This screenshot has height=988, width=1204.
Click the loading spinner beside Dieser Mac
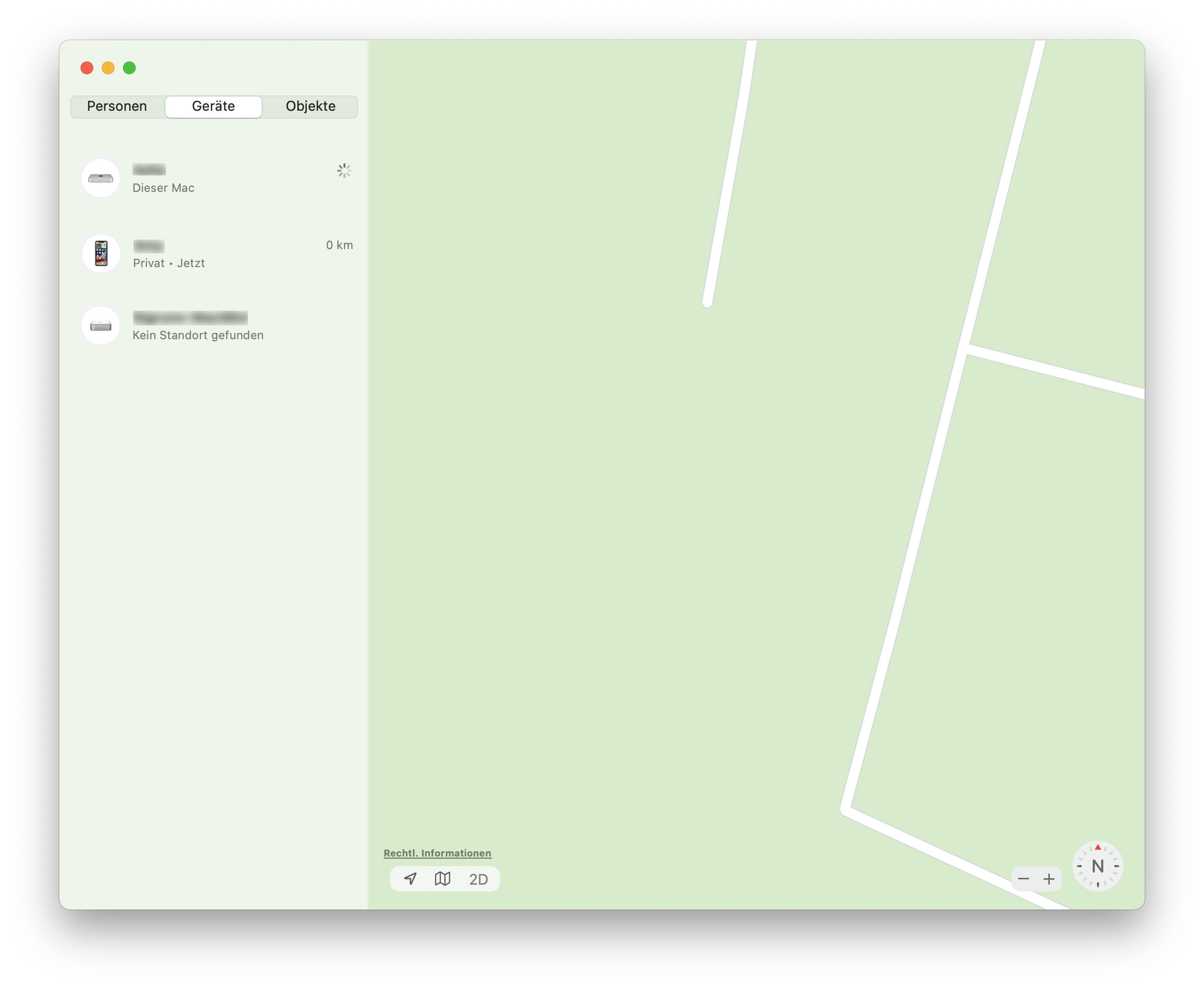(x=344, y=170)
